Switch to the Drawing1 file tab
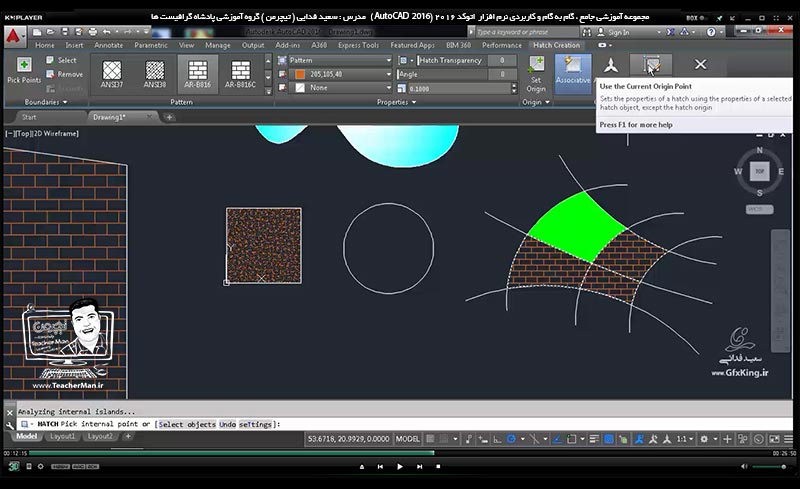 point(122,117)
